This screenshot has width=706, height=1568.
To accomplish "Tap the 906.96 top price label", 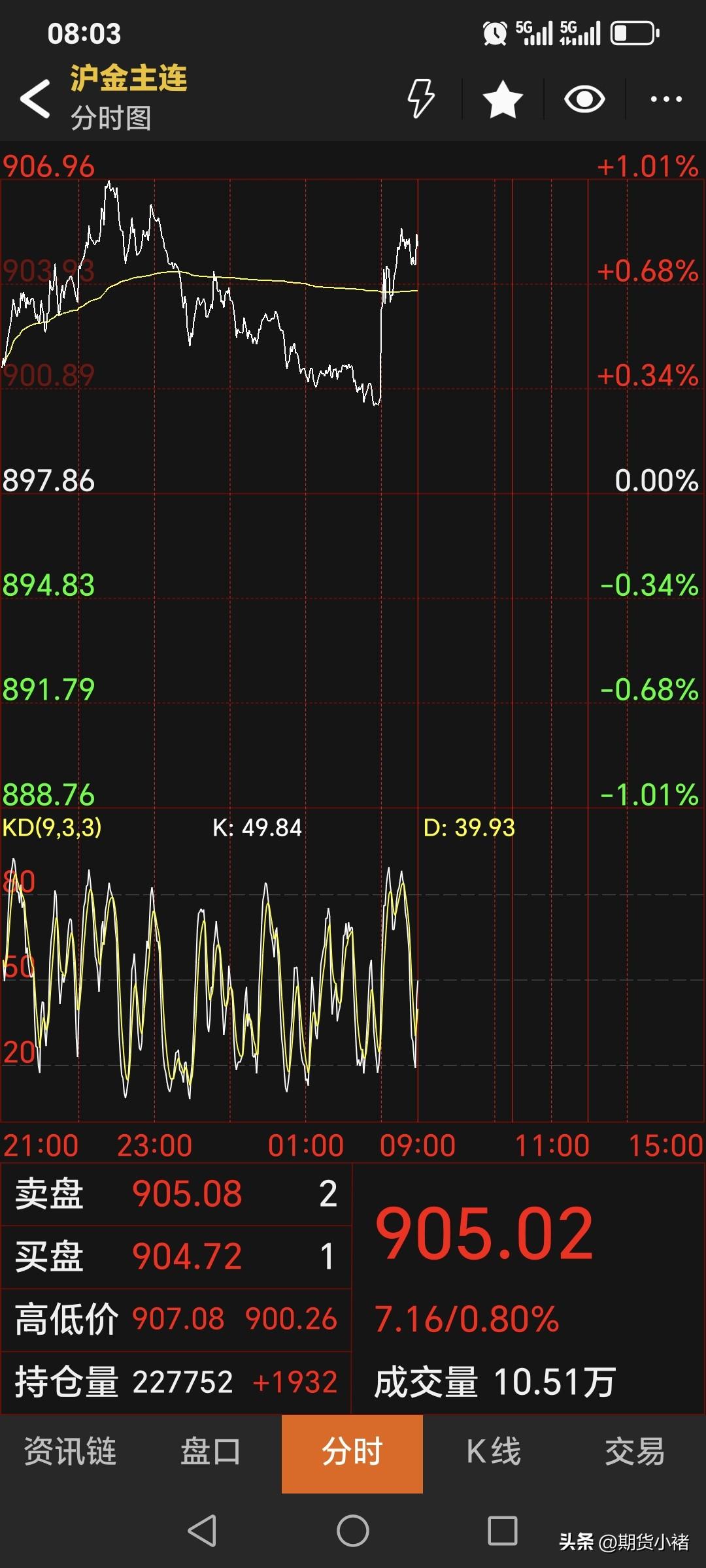I will tap(49, 167).
